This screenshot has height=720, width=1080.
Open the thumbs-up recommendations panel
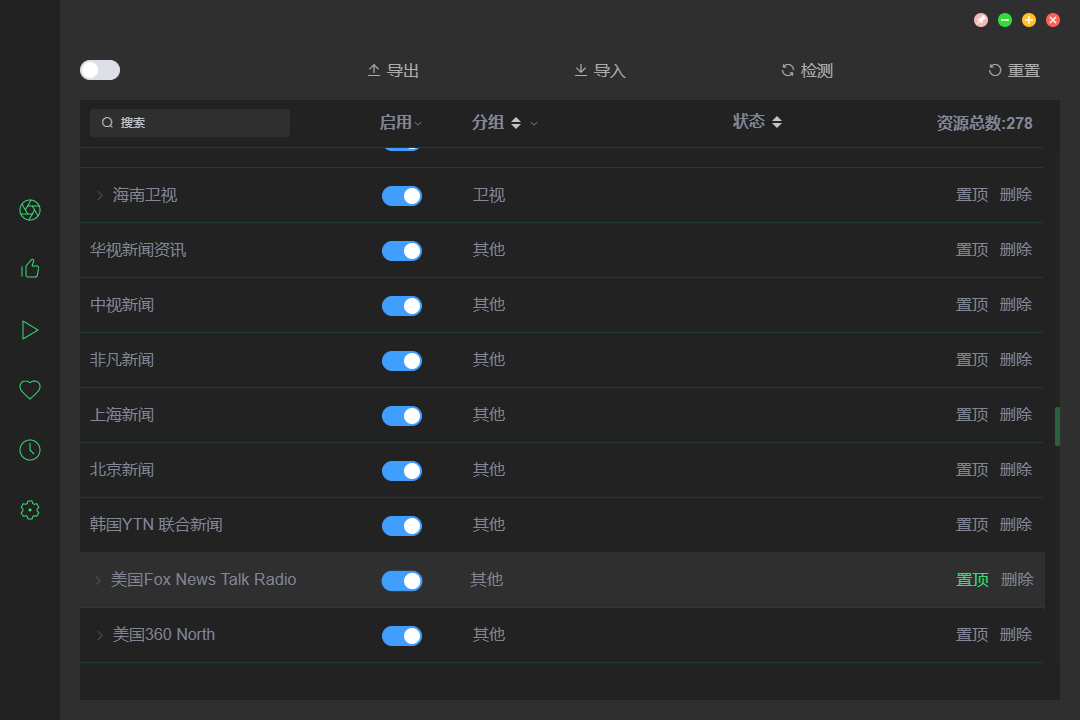click(29, 268)
